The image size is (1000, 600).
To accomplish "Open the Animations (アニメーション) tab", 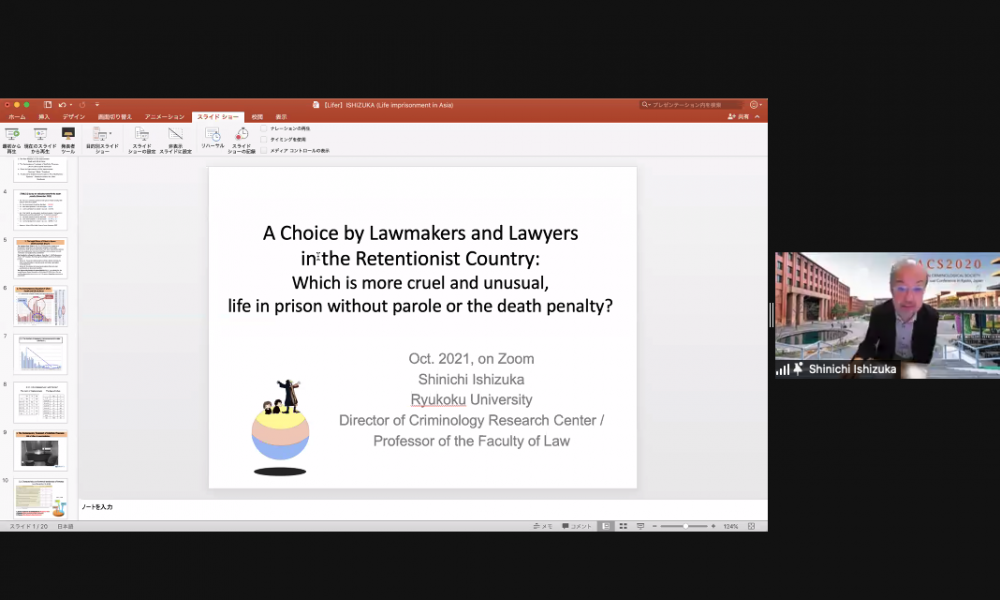I will [165, 117].
